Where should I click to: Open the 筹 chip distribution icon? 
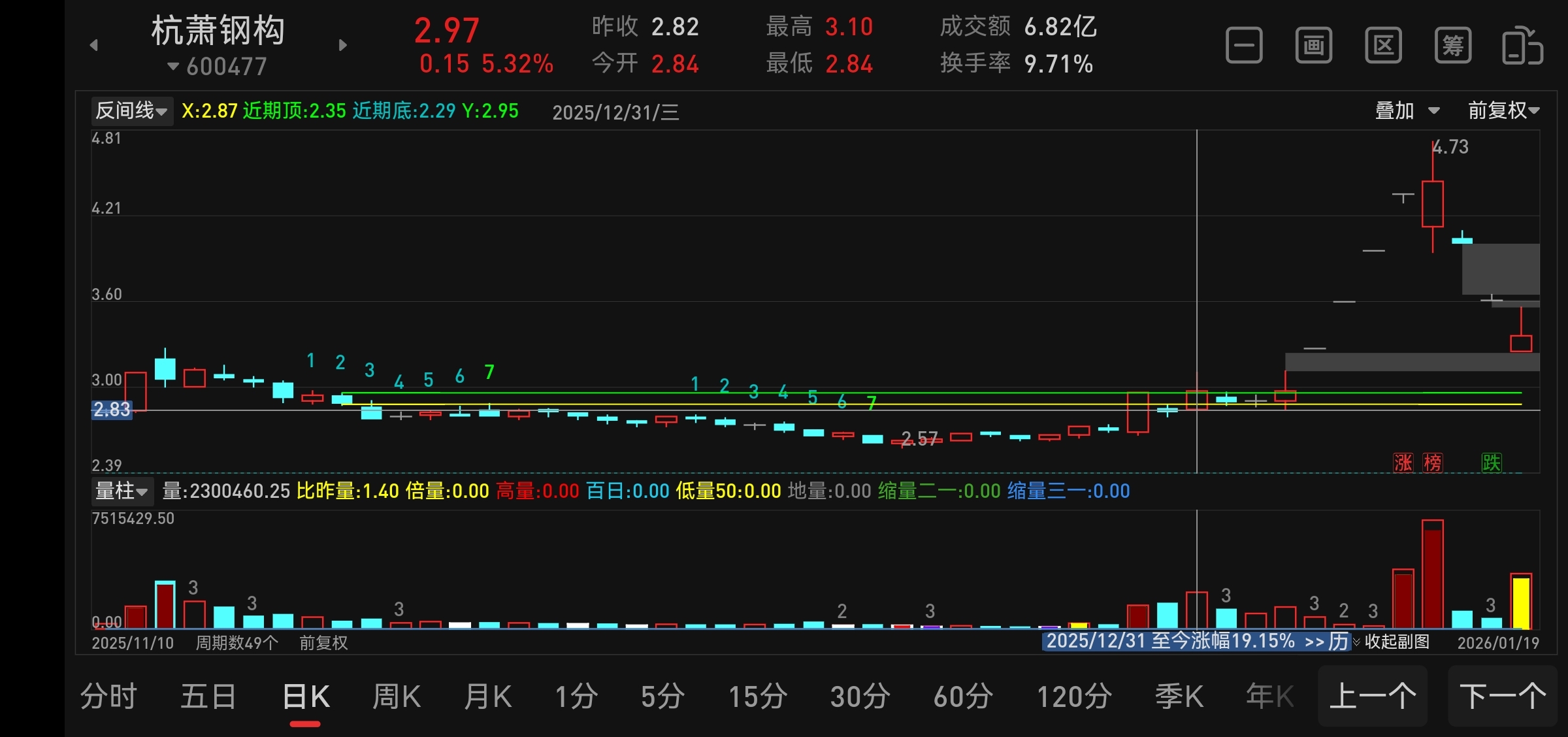1453,46
